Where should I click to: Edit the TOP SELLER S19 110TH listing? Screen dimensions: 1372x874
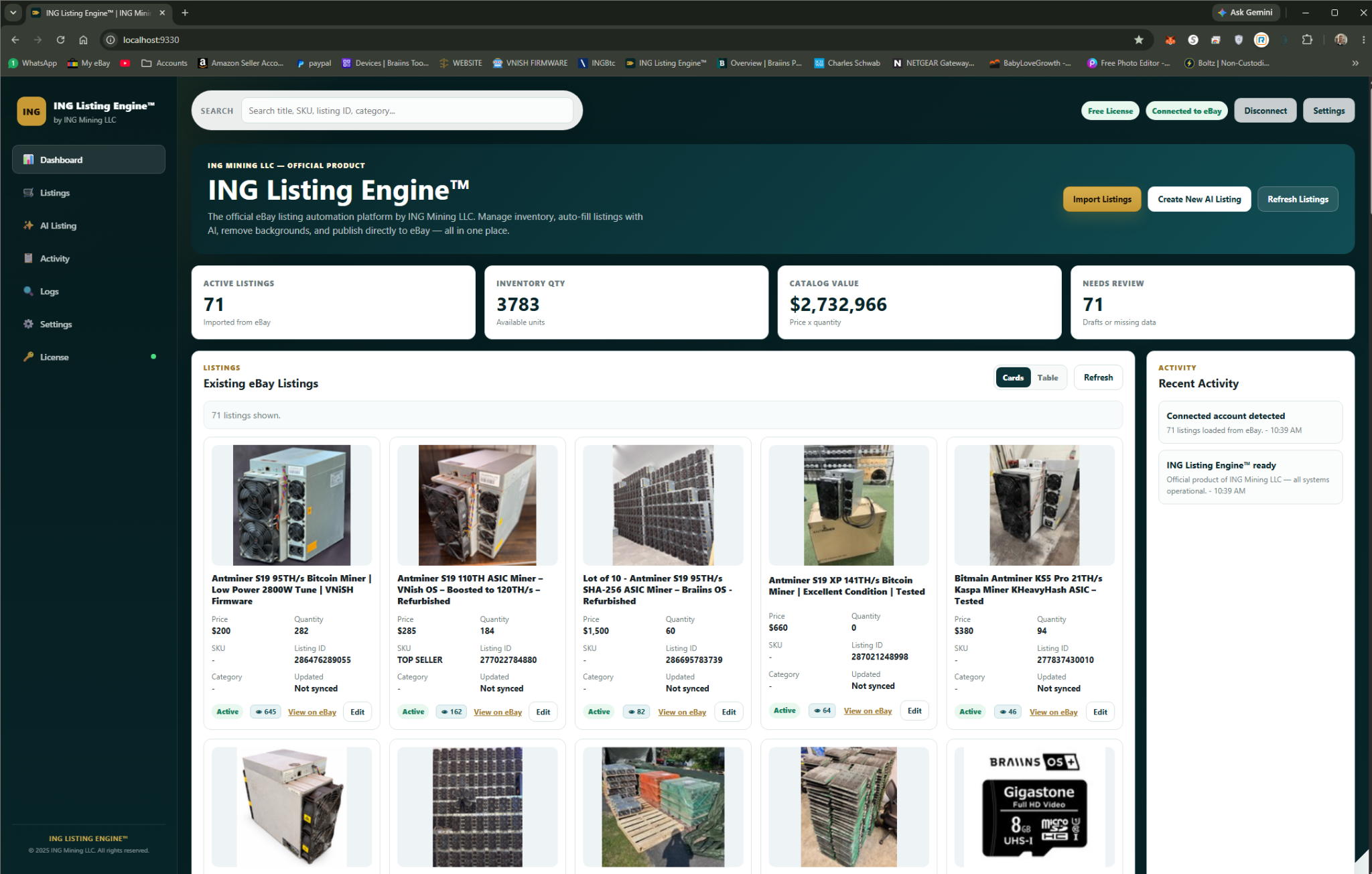click(x=543, y=712)
